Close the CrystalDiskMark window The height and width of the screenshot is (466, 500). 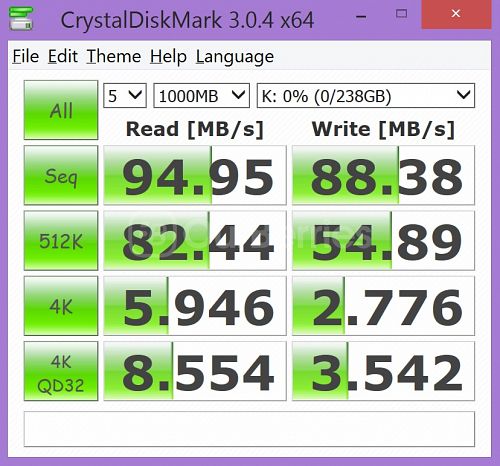pos(456,14)
